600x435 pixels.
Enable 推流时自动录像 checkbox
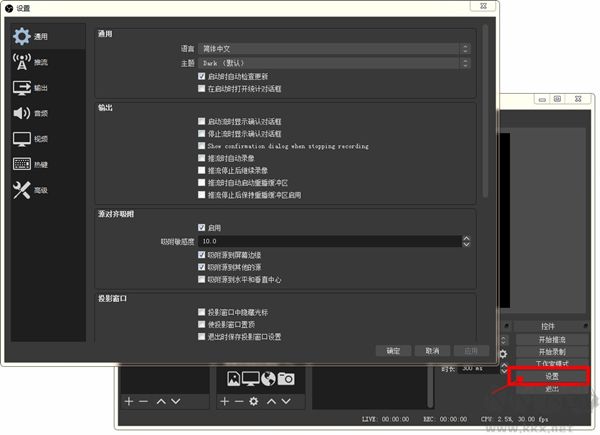tap(202, 158)
